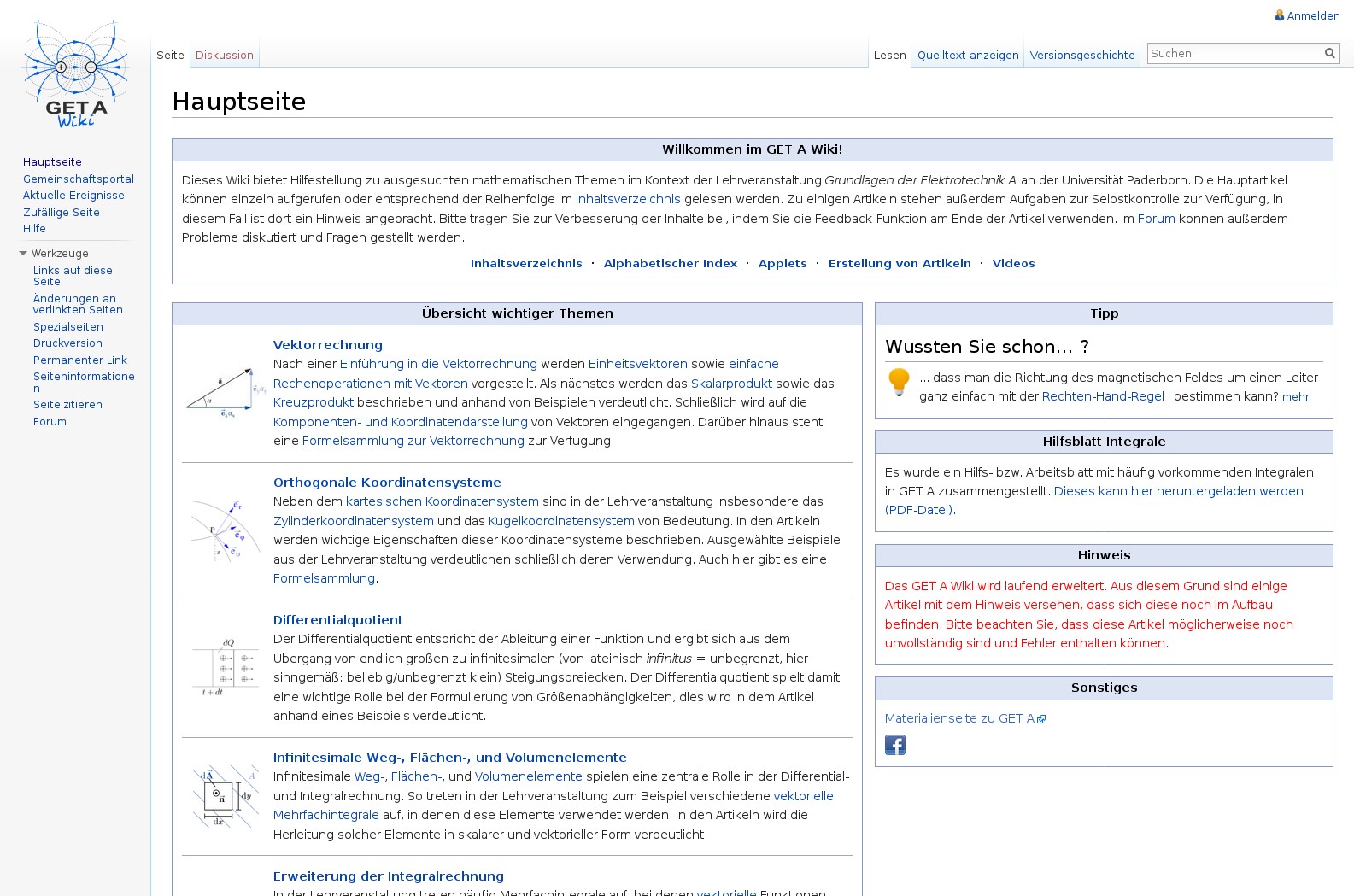1354x896 pixels.
Task: Open the bold Inhaltsverzeichnis navigation link
Action: [526, 264]
